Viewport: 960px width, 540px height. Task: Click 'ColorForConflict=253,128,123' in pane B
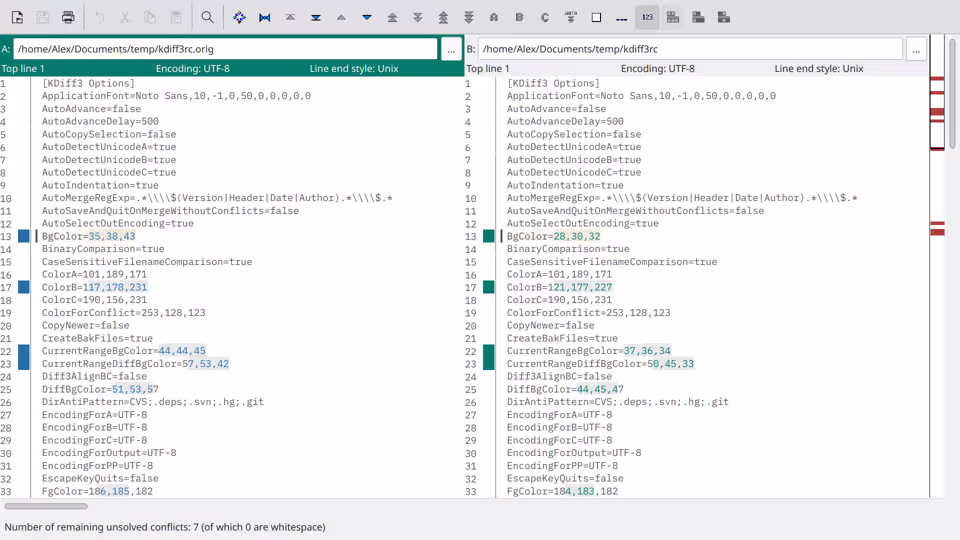[x=588, y=313]
